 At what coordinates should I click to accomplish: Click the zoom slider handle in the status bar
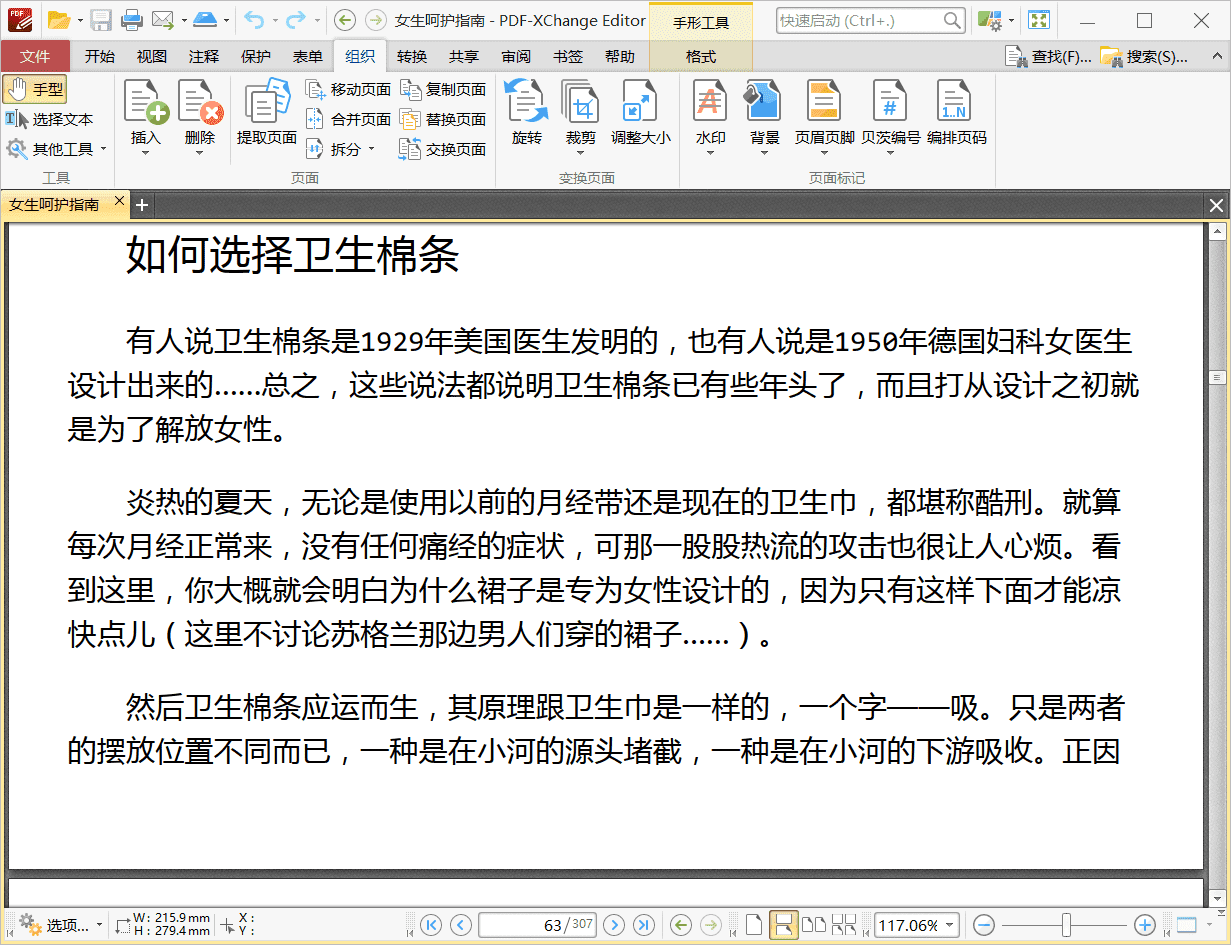point(1066,925)
